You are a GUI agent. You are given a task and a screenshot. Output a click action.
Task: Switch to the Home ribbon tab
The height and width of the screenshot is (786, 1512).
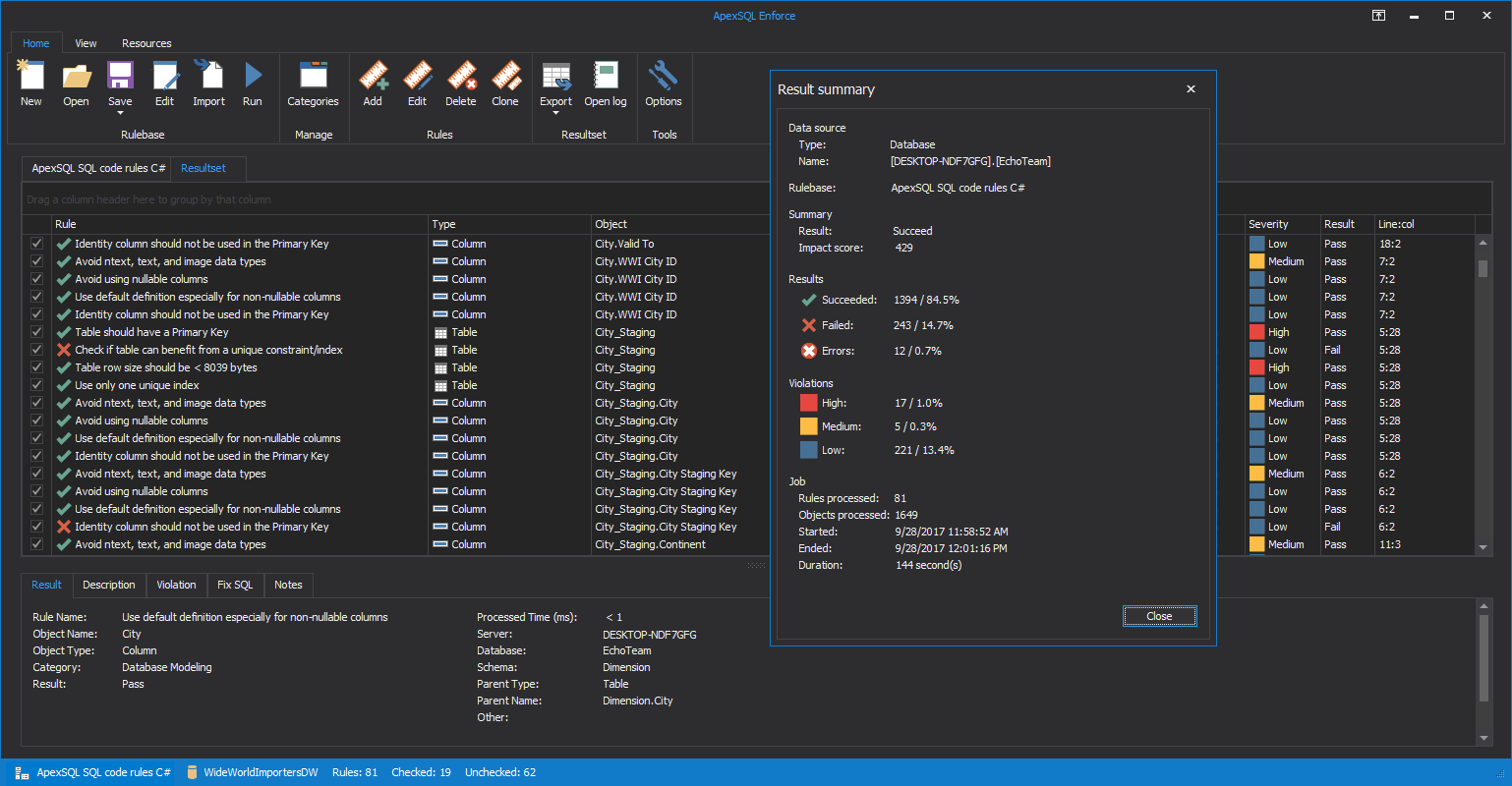(x=36, y=43)
